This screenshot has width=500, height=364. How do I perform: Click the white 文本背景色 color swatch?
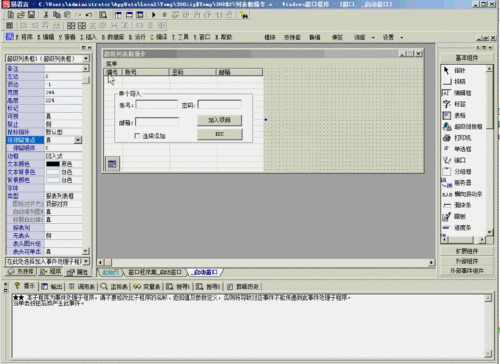pos(53,172)
